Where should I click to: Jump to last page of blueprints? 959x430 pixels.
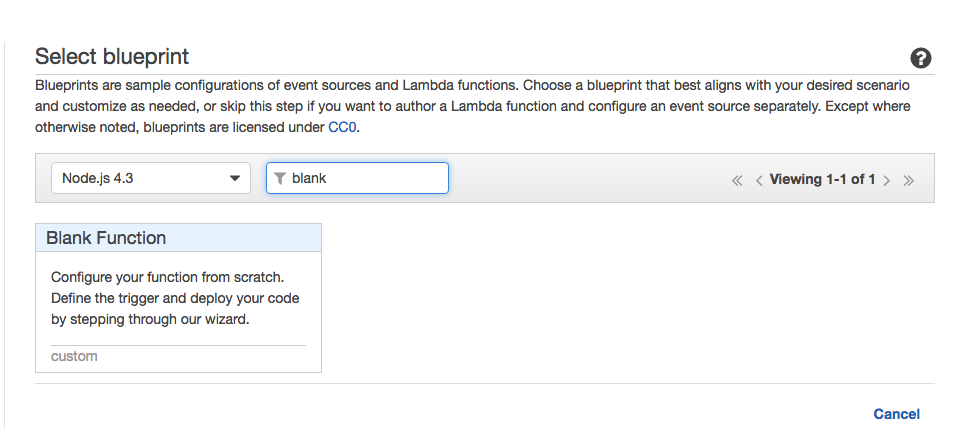[x=908, y=181]
